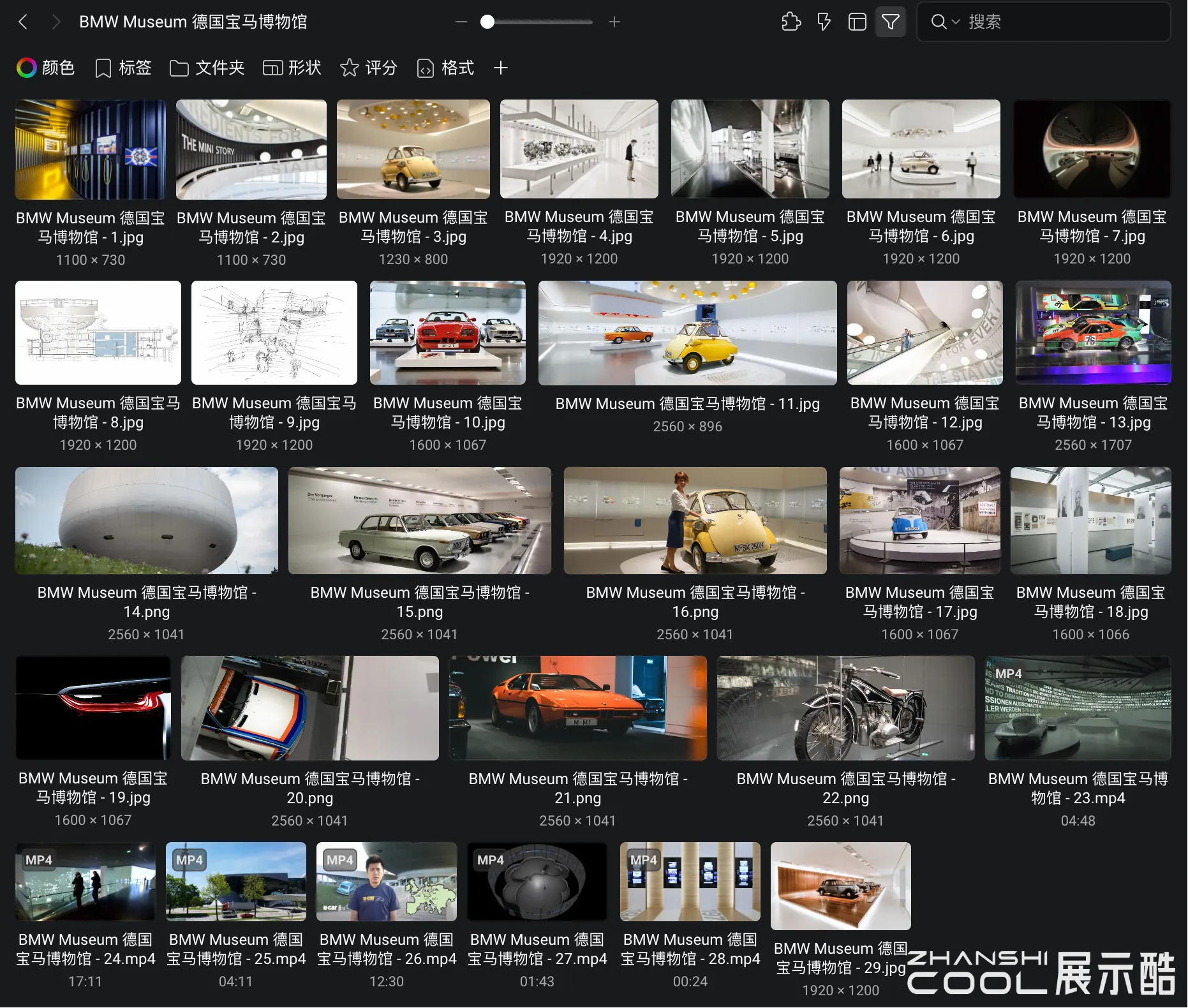Screen dimensions: 1188x1008
Task: Select architectural section drawing 8.jpg
Action: click(x=98, y=332)
